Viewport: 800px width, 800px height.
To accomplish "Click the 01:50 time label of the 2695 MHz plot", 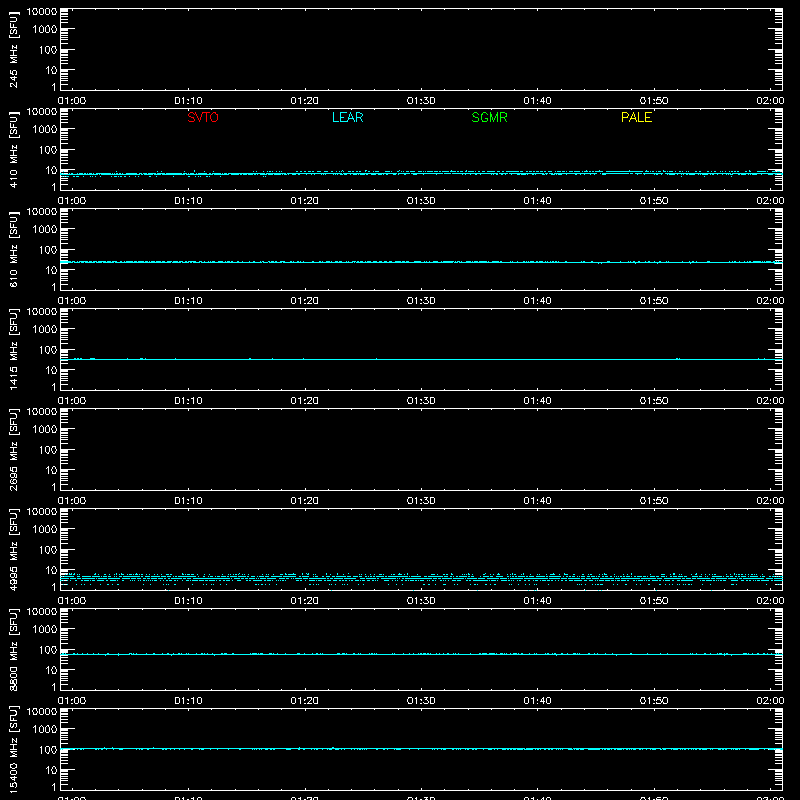I will pyautogui.click(x=654, y=501).
